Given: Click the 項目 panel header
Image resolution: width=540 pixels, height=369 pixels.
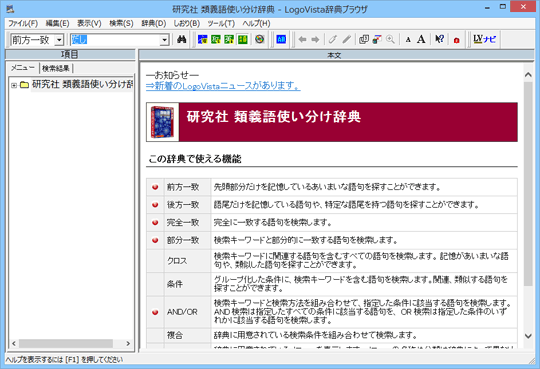Looking at the screenshot, I should (70, 54).
